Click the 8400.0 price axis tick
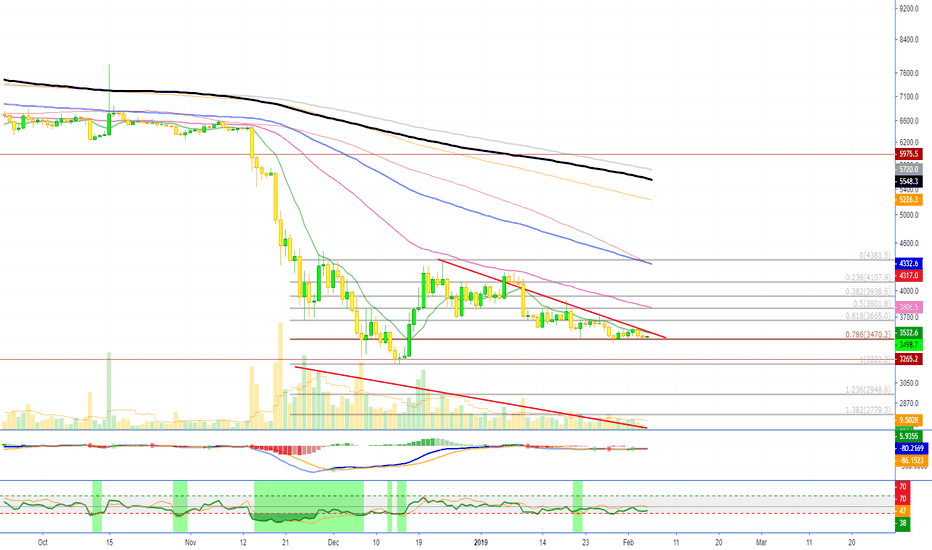The height and width of the screenshot is (550, 932). [909, 40]
